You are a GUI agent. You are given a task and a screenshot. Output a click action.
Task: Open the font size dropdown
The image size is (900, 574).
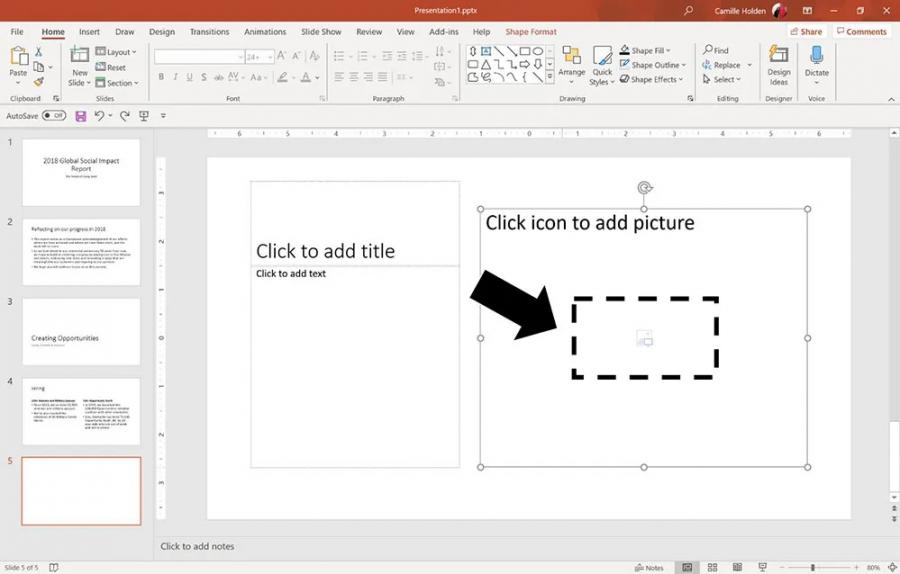270,56
